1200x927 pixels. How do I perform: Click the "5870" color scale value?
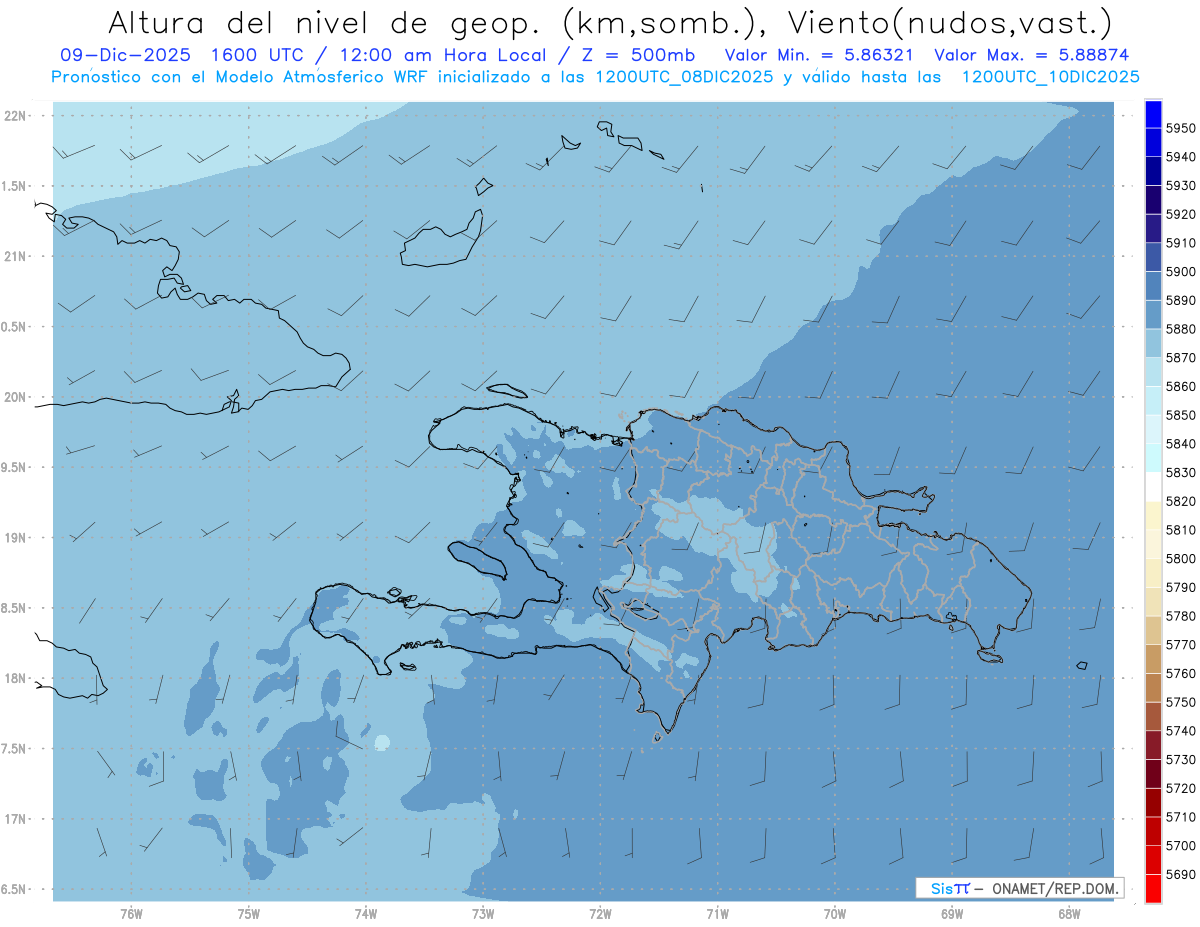pyautogui.click(x=1181, y=357)
